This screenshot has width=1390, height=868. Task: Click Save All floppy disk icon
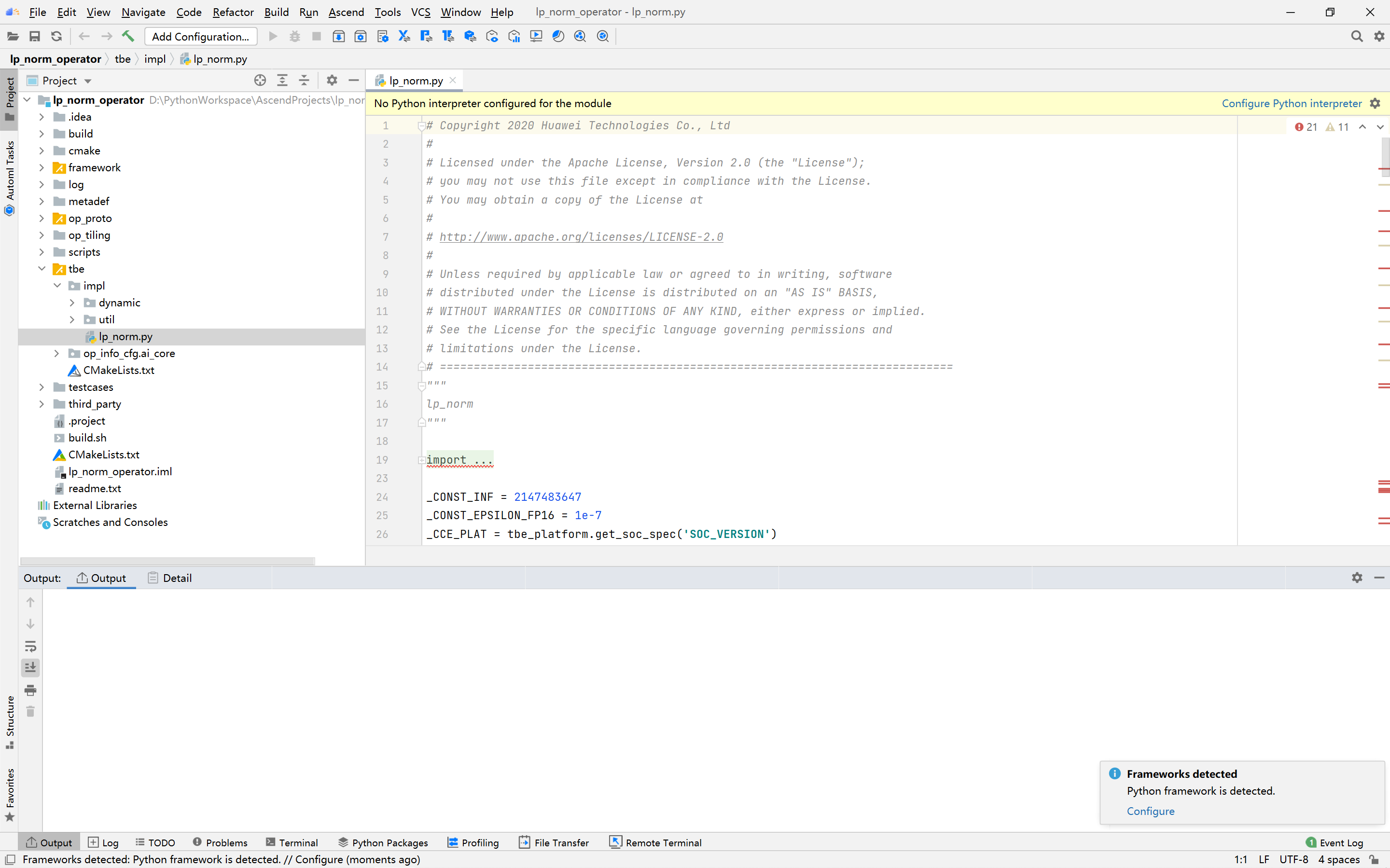[x=34, y=36]
